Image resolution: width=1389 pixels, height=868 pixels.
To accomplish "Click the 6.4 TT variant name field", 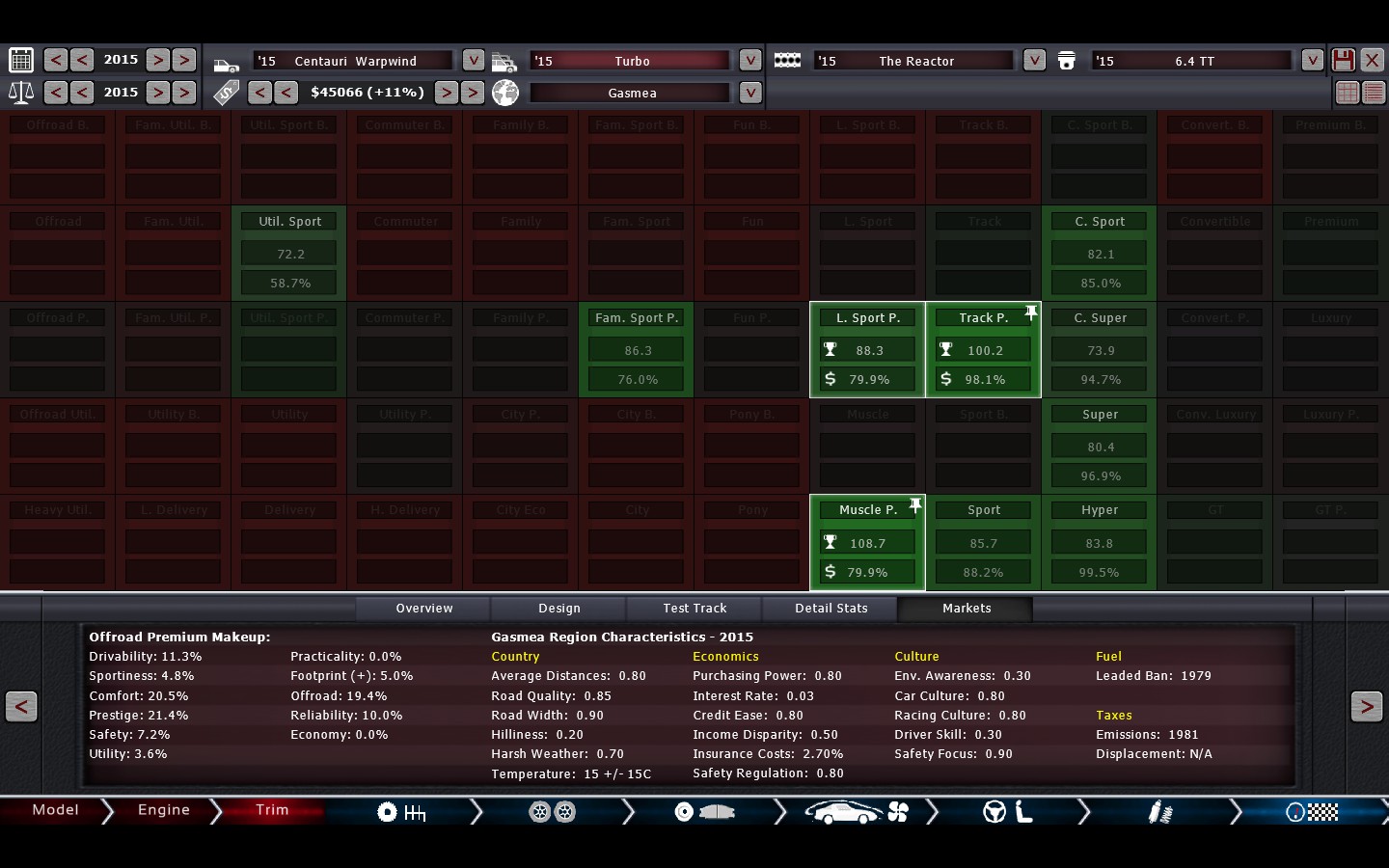I will pyautogui.click(x=1193, y=61).
